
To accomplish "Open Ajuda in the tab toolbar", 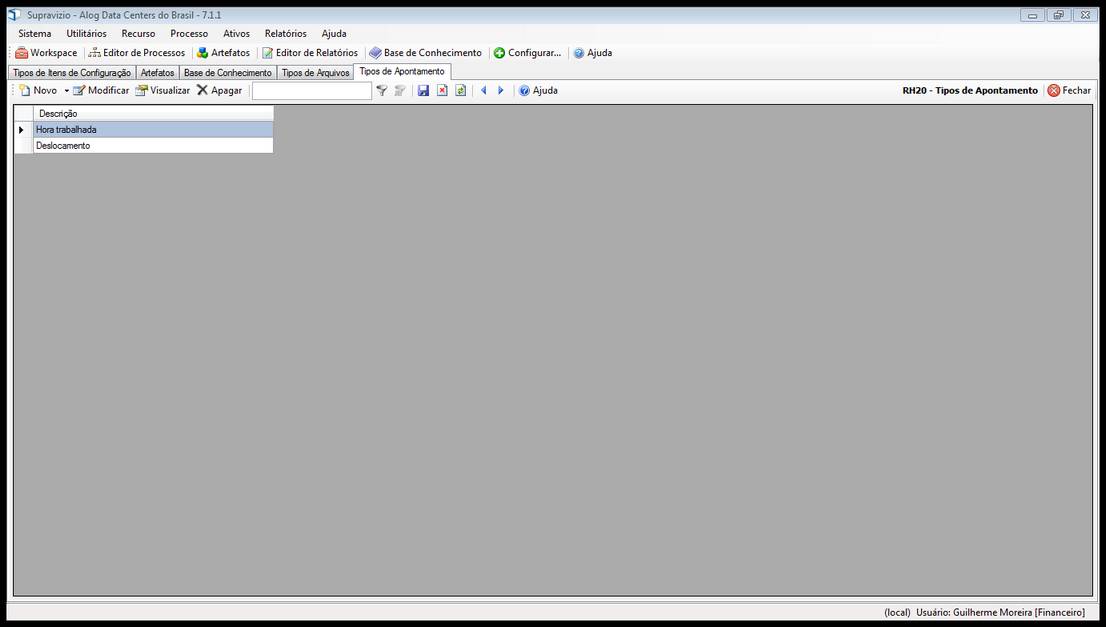I will pyautogui.click(x=538, y=90).
